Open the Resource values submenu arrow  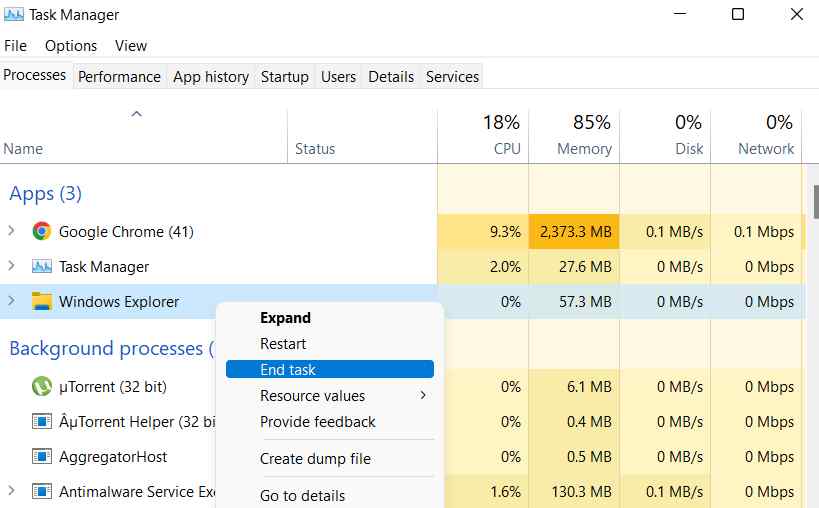[423, 395]
